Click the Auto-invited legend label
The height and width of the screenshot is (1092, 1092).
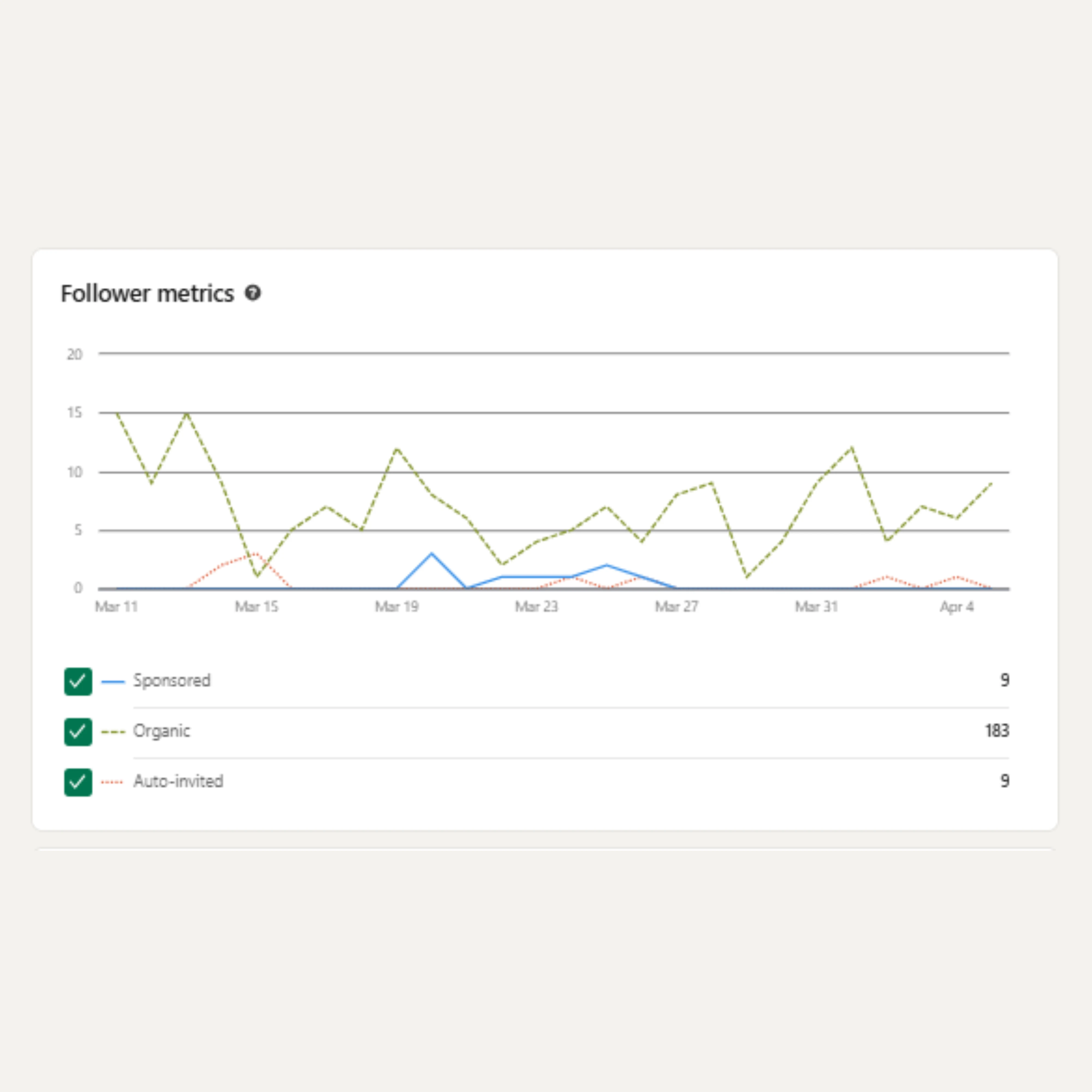pos(178,781)
